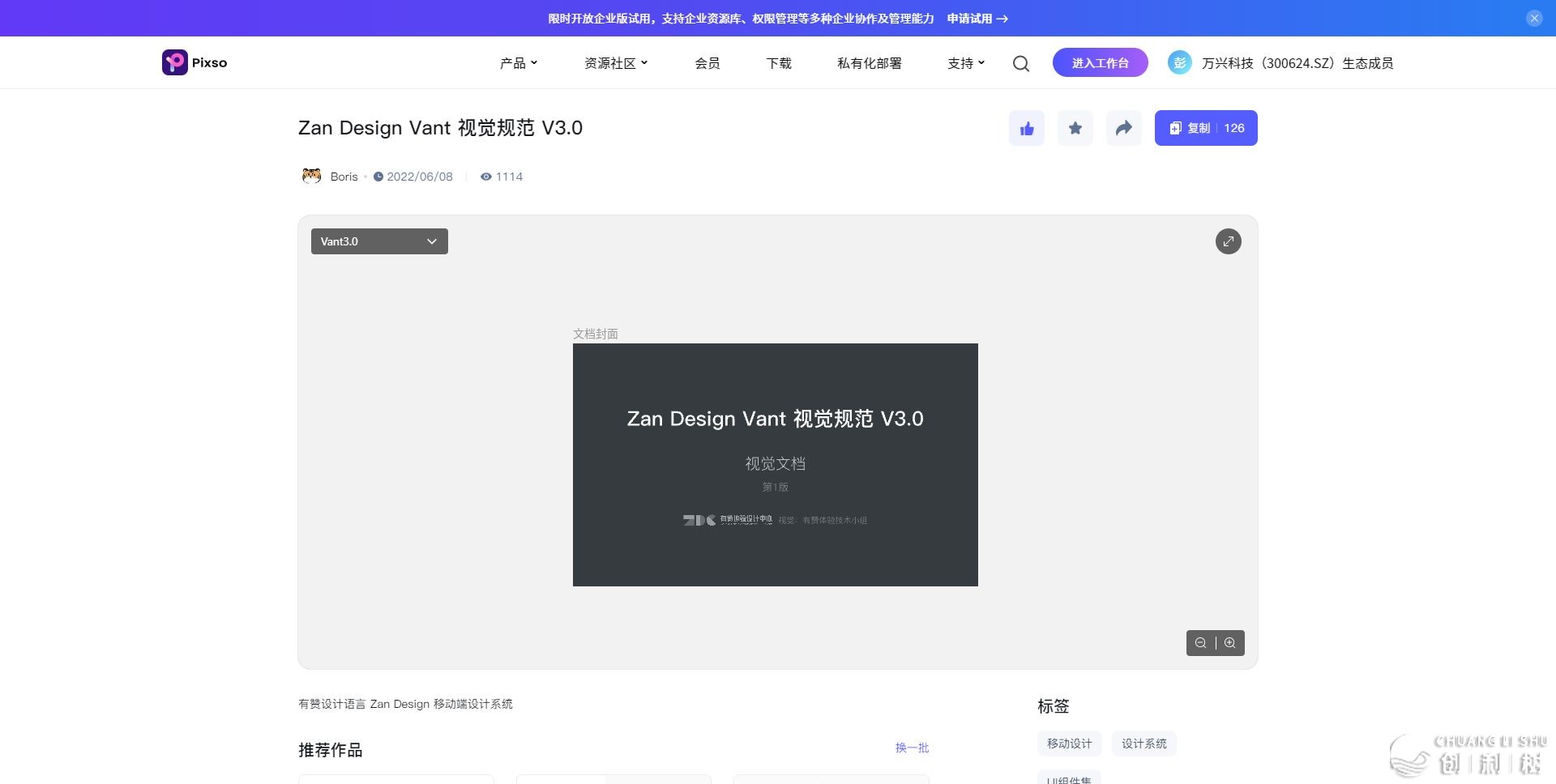The image size is (1556, 784).
Task: Expand the preview to fullscreen
Action: (x=1228, y=241)
